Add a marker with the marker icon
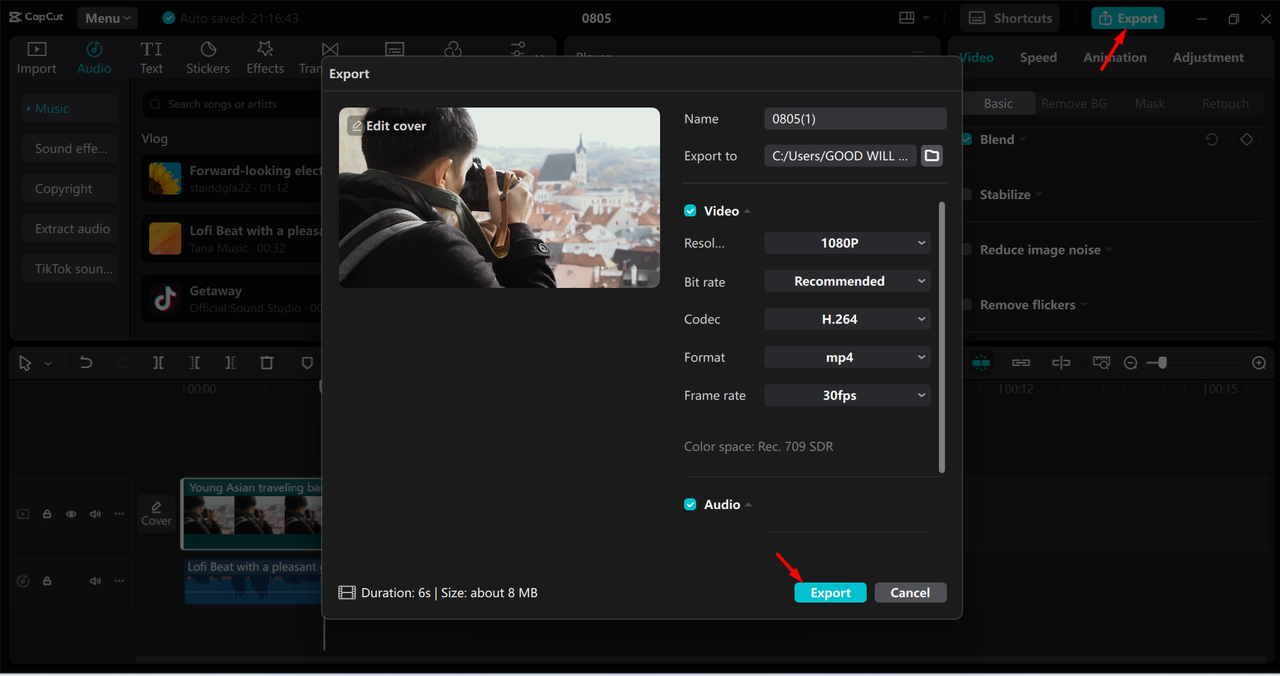Image resolution: width=1280 pixels, height=676 pixels. (x=307, y=363)
